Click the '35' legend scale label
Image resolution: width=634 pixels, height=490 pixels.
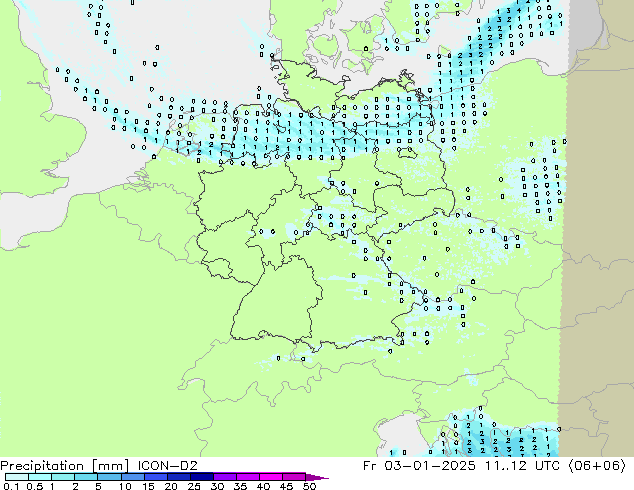click(240, 486)
